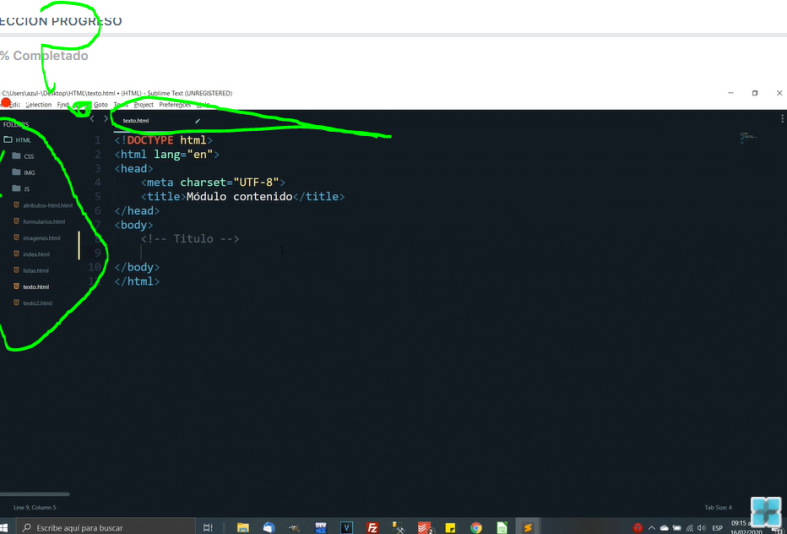This screenshot has width=787, height=534.
Task: Open the Project menu
Action: click(144, 104)
